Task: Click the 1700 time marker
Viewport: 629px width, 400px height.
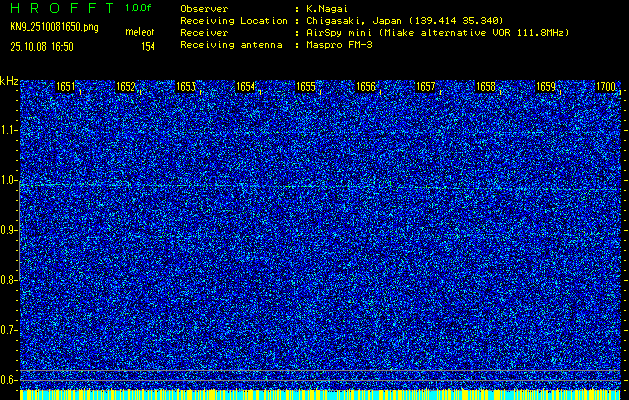Action: (605, 88)
